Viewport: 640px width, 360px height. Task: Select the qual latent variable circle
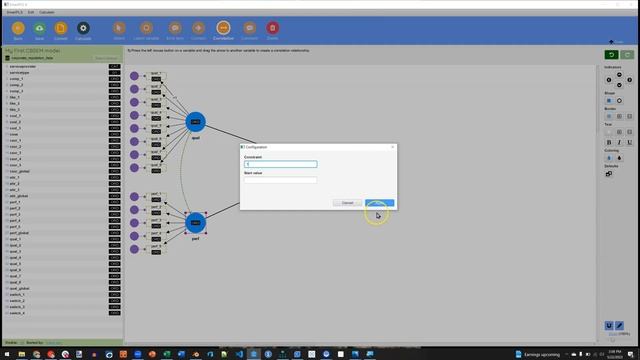coord(196,122)
